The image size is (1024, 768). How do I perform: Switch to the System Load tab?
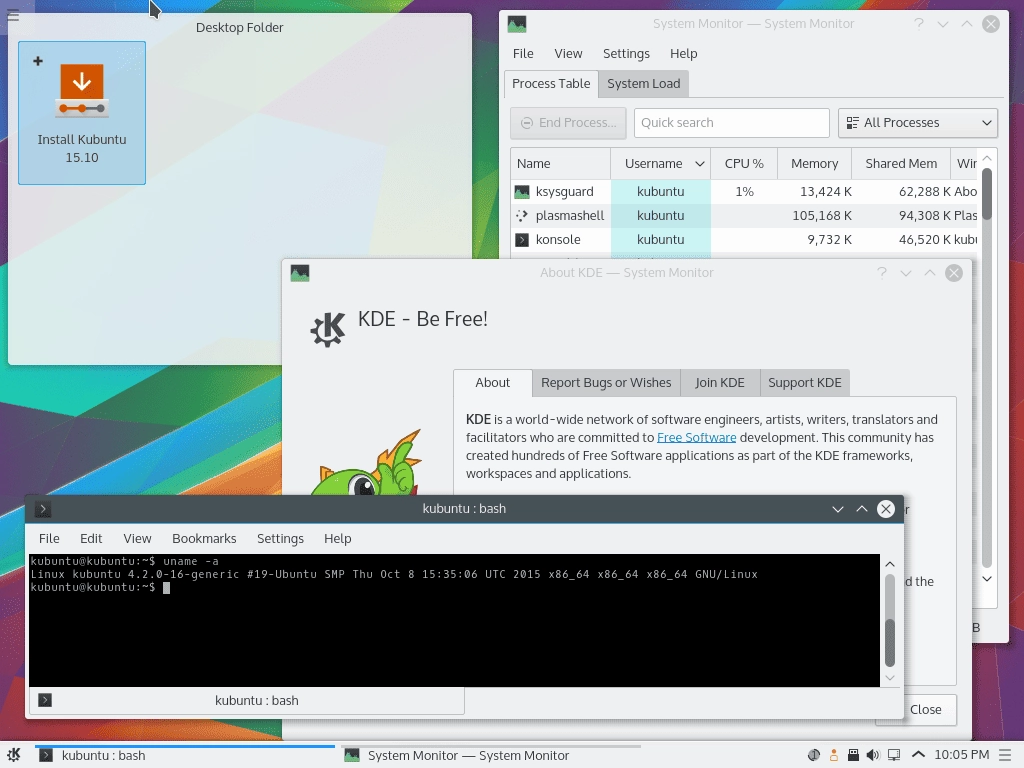(644, 84)
